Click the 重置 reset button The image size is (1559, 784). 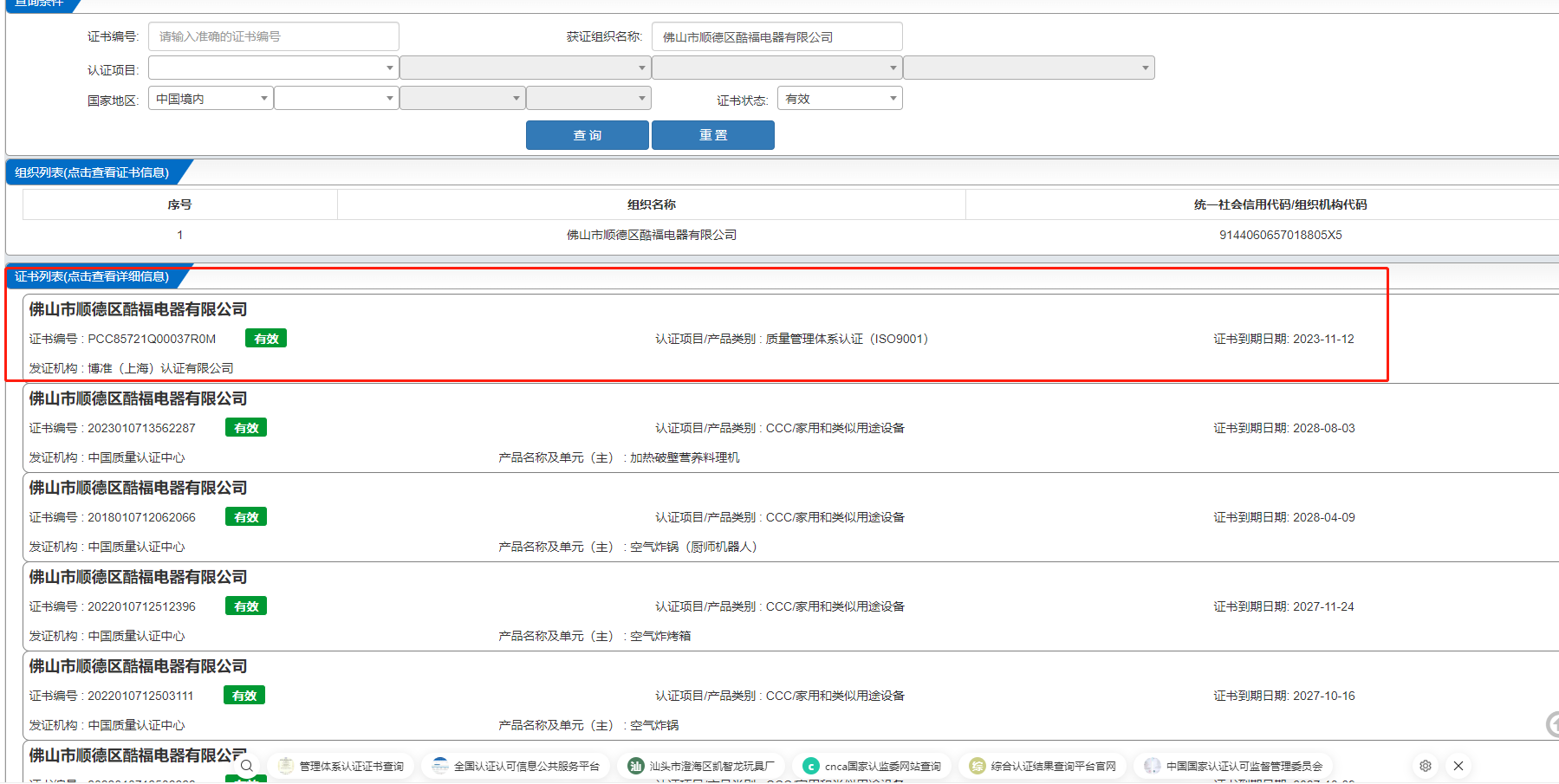coord(713,135)
